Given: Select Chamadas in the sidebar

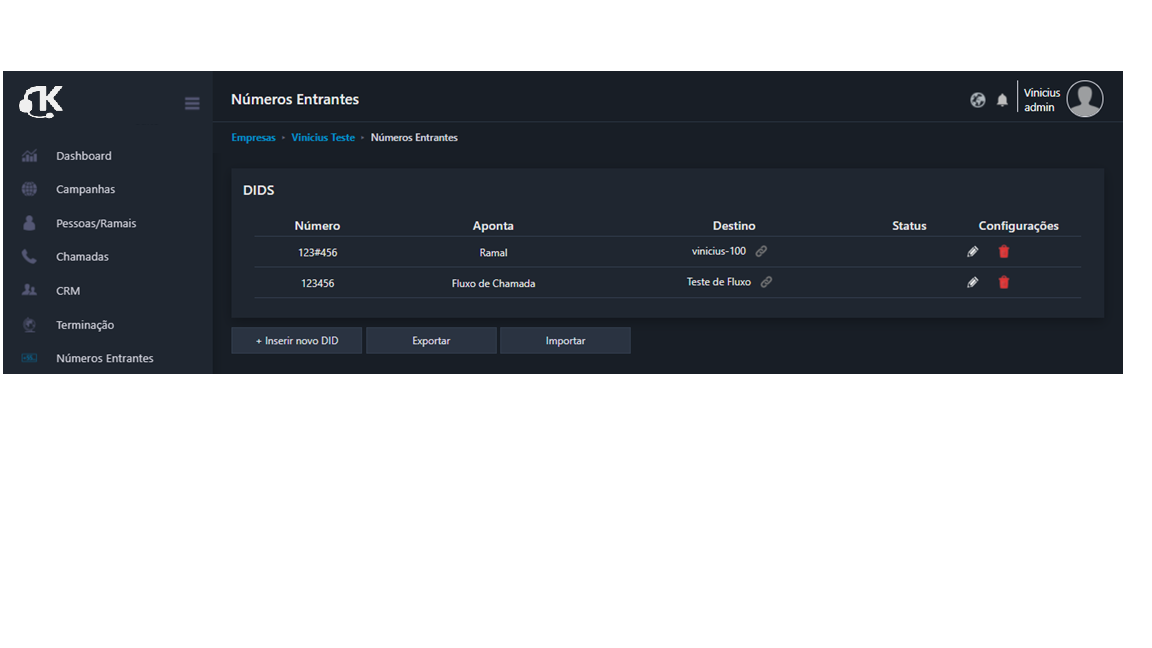Looking at the screenshot, I should 82,256.
